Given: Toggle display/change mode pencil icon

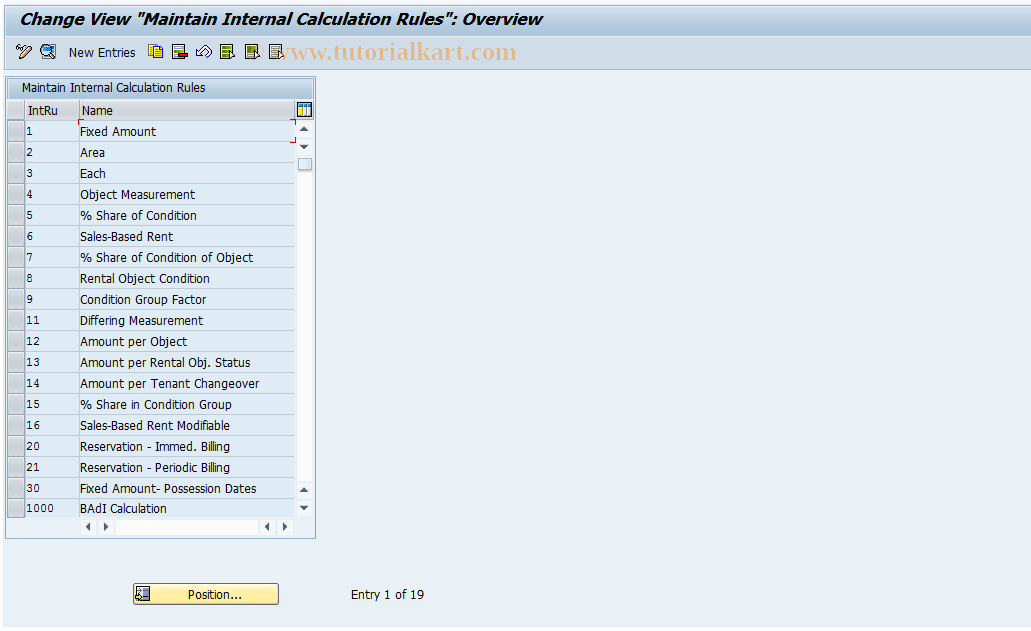Looking at the screenshot, I should point(24,51).
